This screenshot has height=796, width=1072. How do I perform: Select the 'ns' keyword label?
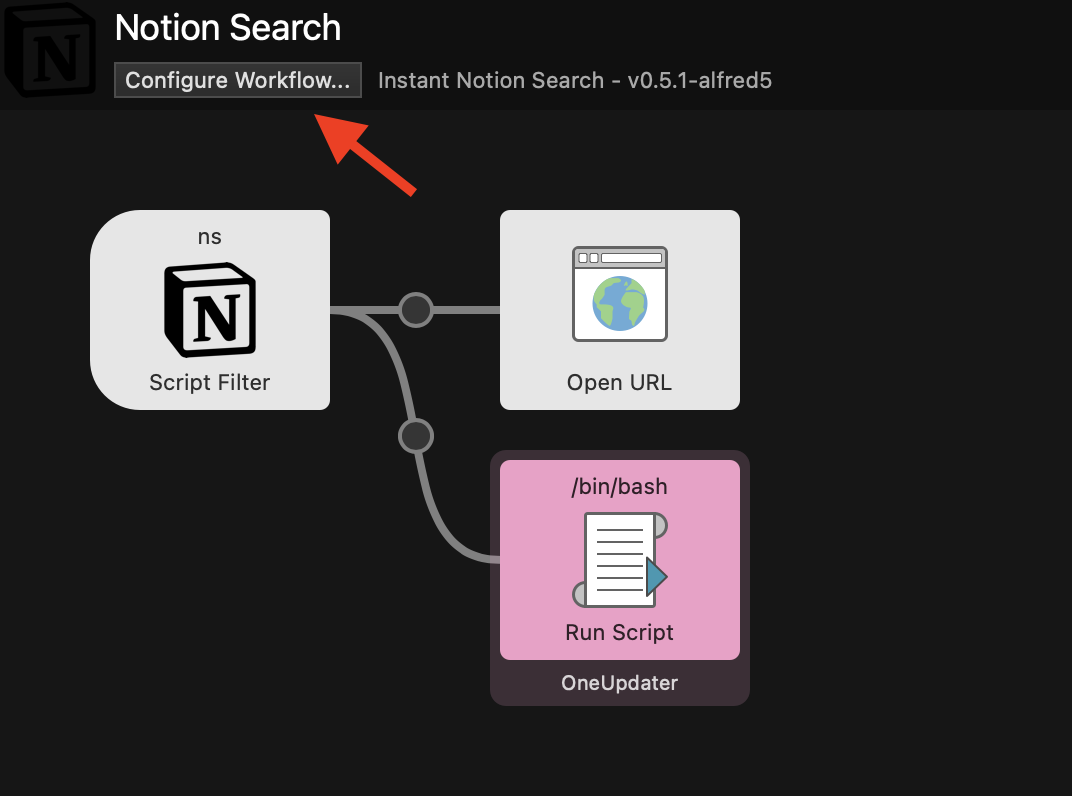tap(209, 237)
